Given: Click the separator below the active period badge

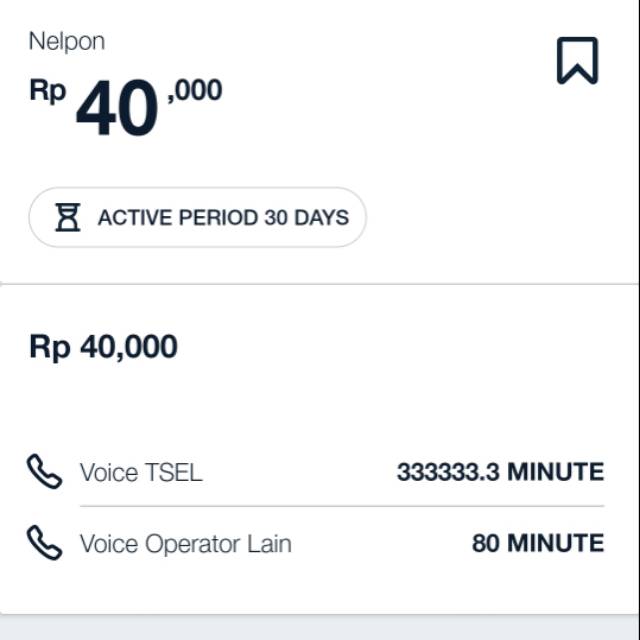Looking at the screenshot, I should [320, 284].
